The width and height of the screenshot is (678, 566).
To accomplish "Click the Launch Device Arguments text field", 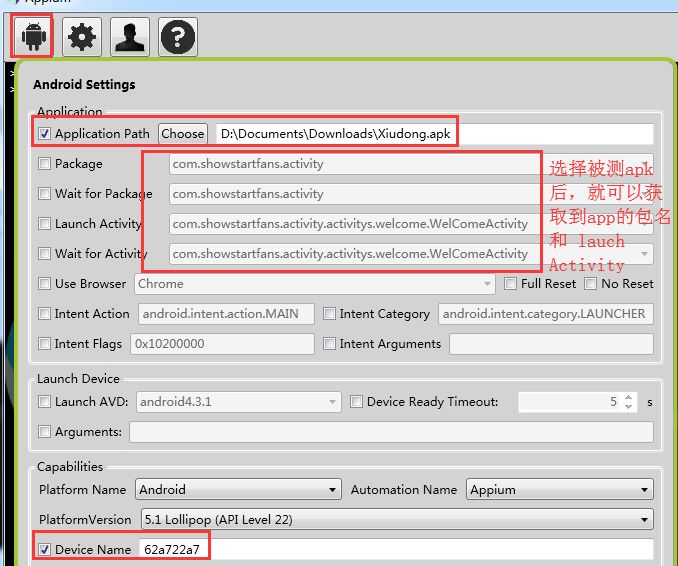I will pyautogui.click(x=391, y=432).
